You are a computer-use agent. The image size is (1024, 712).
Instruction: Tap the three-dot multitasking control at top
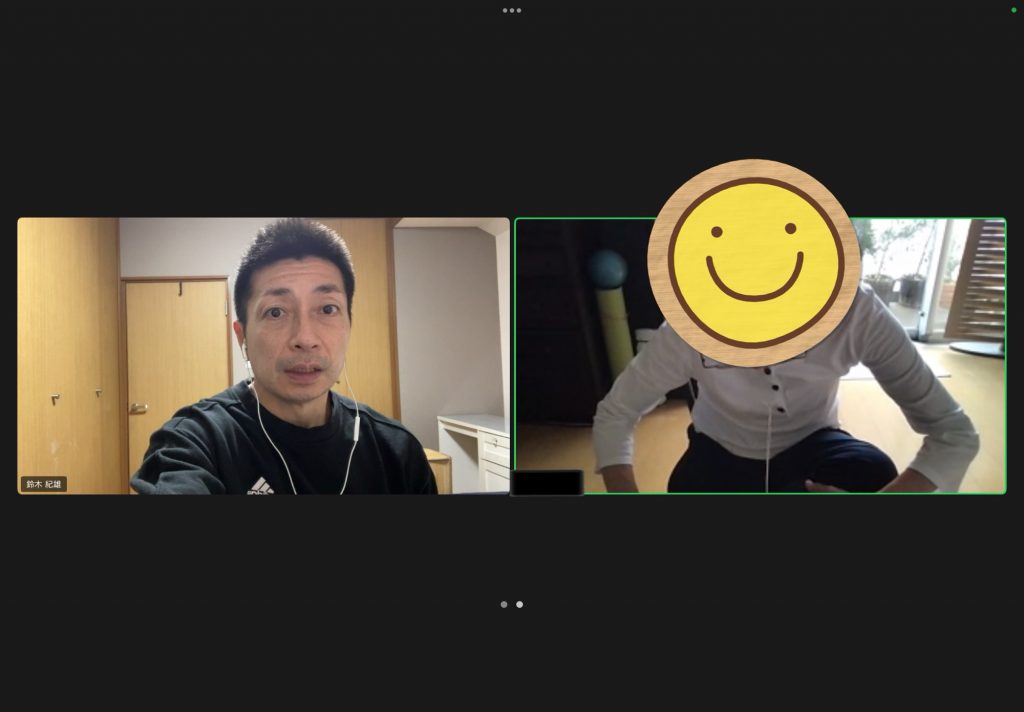512,10
